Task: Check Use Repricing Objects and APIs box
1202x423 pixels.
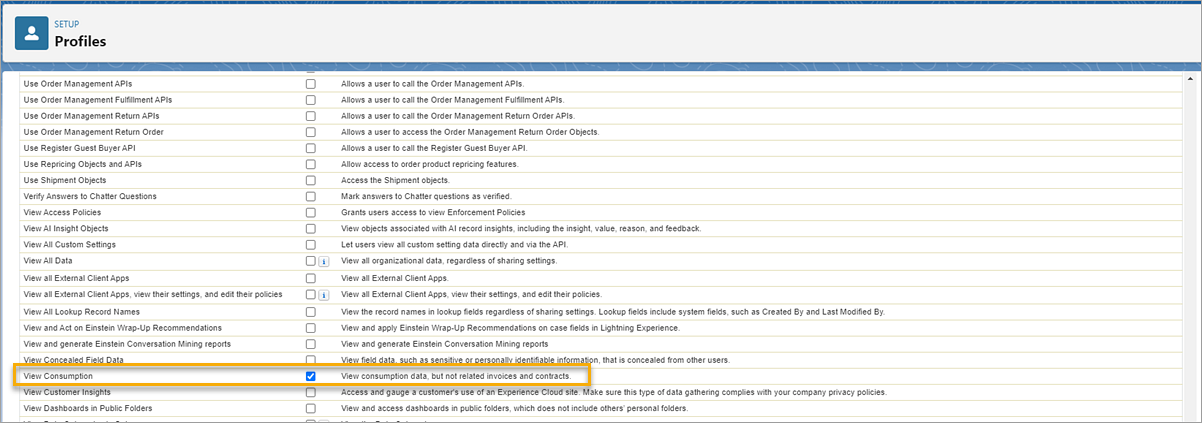Action: (x=310, y=164)
